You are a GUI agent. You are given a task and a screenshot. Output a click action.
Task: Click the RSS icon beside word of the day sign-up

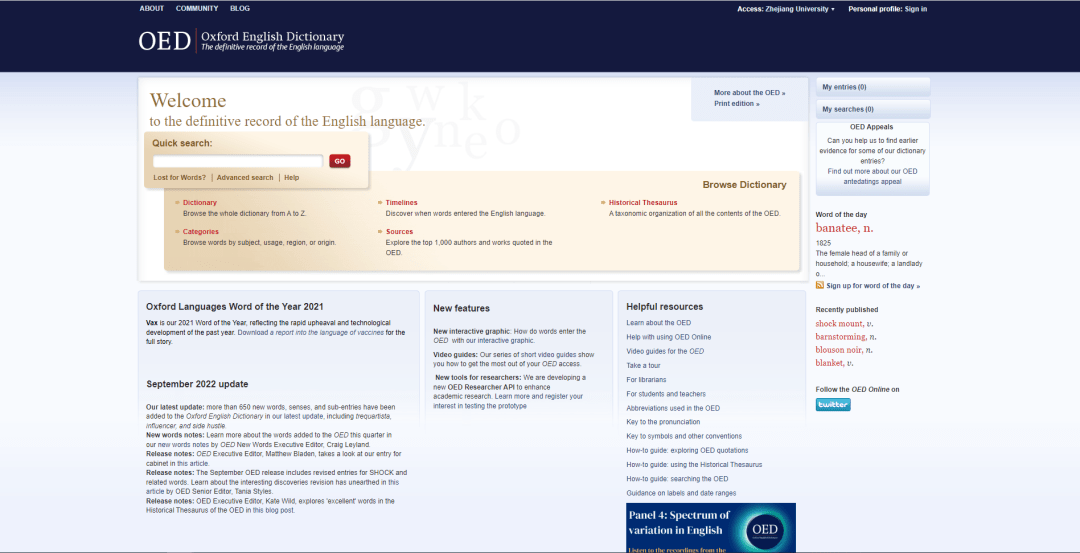click(x=820, y=285)
